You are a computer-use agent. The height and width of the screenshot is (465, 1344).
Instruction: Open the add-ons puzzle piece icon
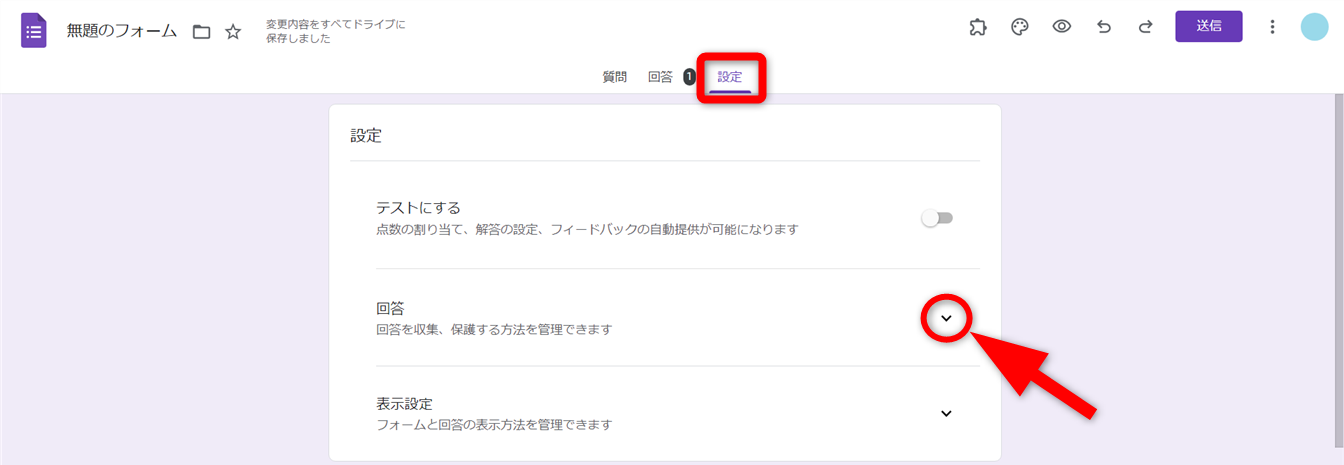tap(978, 27)
